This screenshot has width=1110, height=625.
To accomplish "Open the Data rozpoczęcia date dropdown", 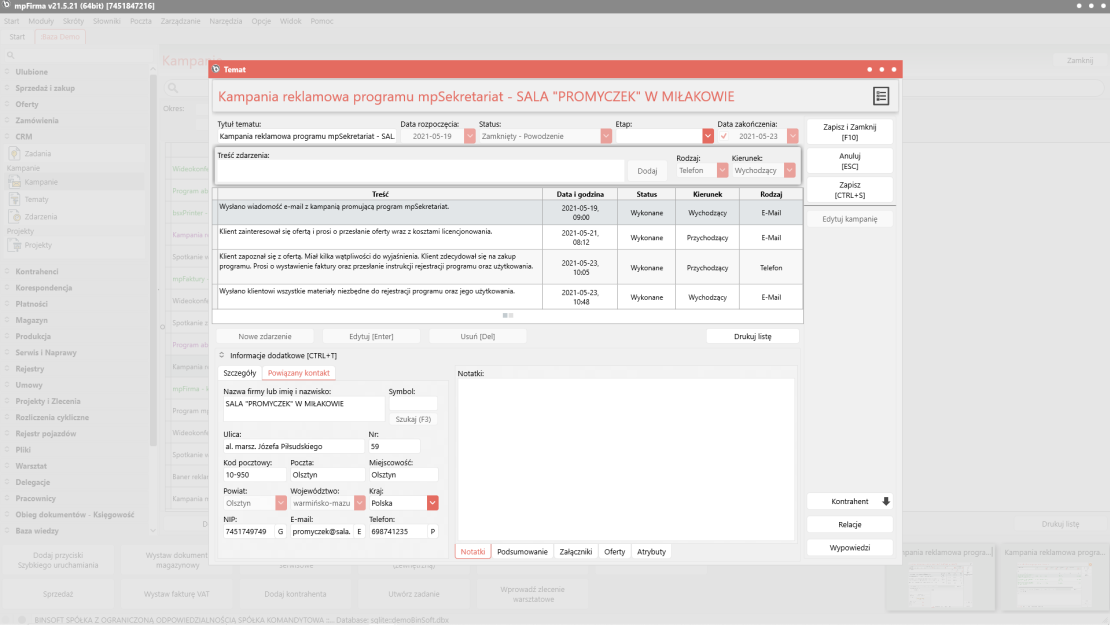I will (469, 136).
